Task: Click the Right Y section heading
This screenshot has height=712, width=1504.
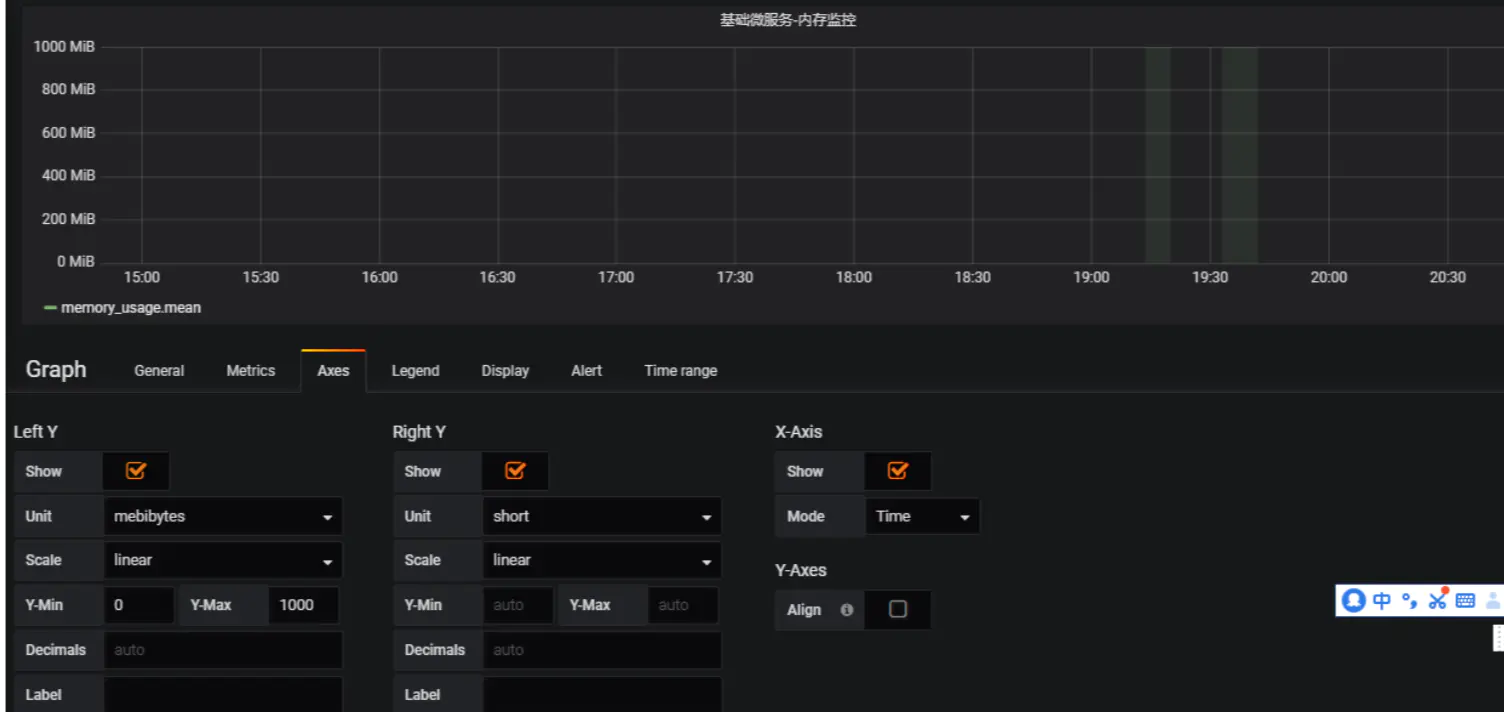Action: tap(419, 432)
